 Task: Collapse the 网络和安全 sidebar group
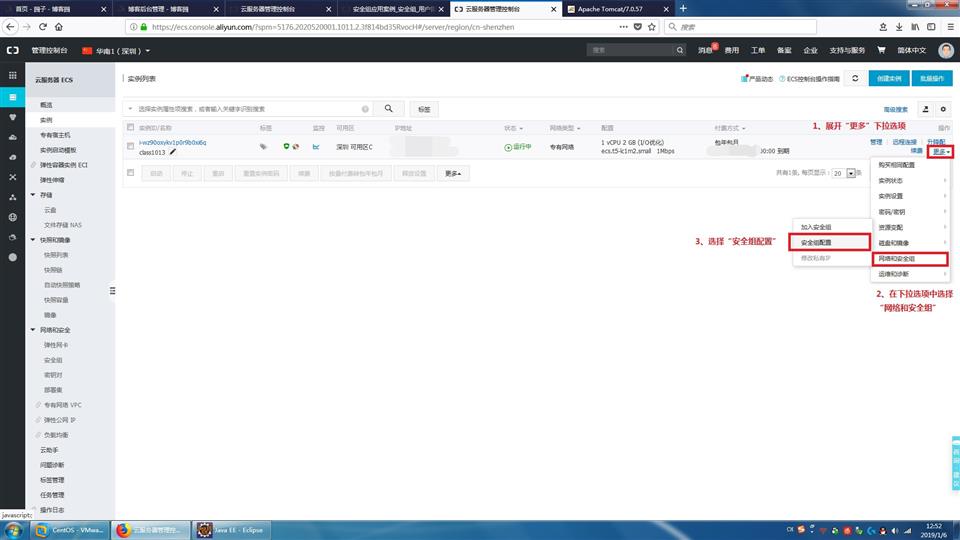point(33,330)
